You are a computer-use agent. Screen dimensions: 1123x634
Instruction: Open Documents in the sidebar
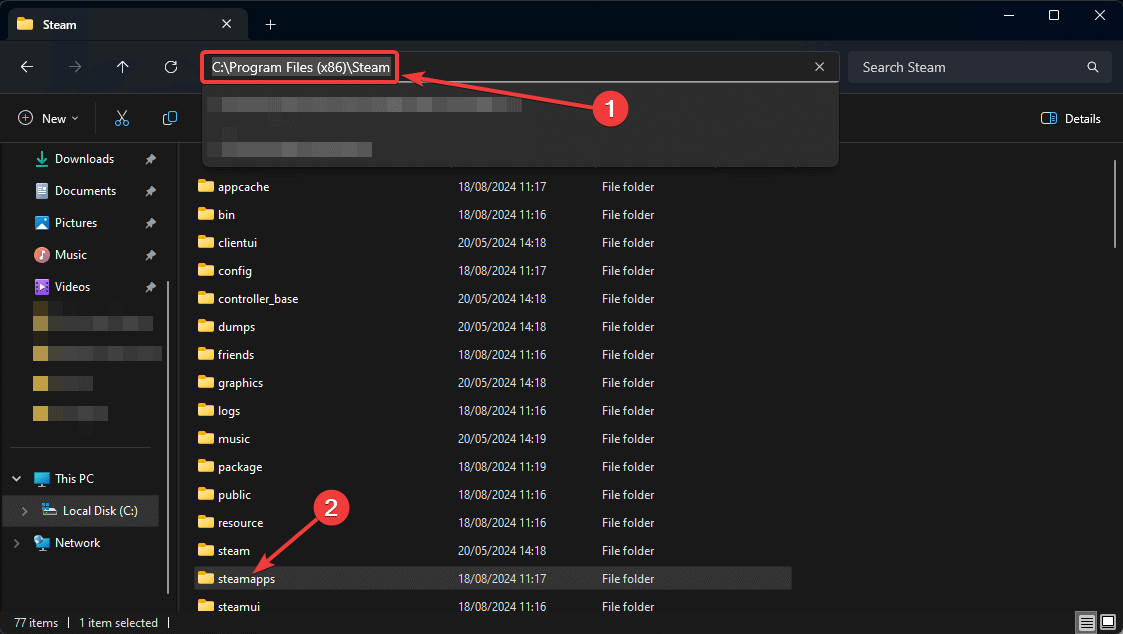[x=85, y=191]
